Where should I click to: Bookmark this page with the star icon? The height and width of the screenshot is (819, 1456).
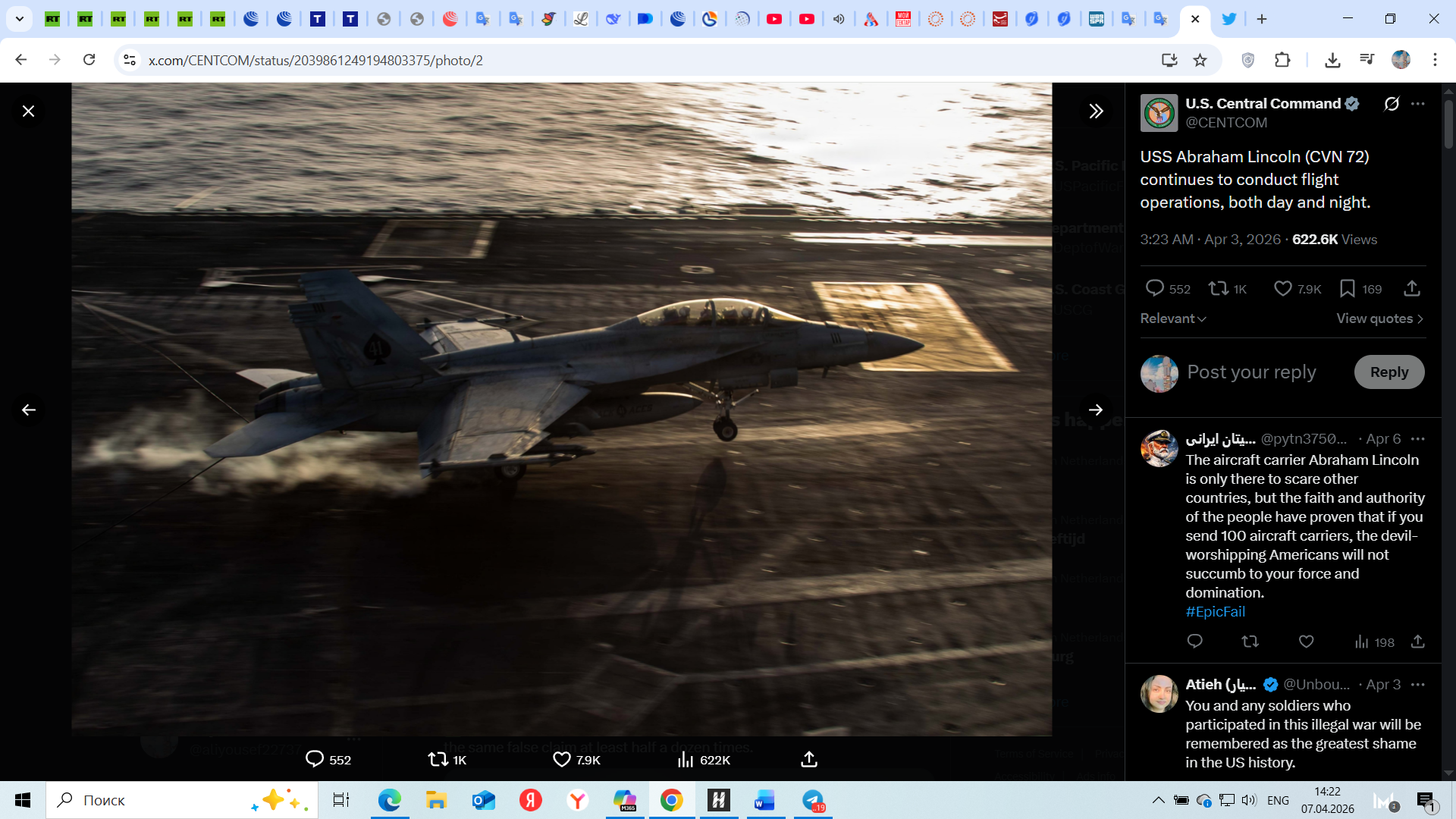coord(1200,60)
